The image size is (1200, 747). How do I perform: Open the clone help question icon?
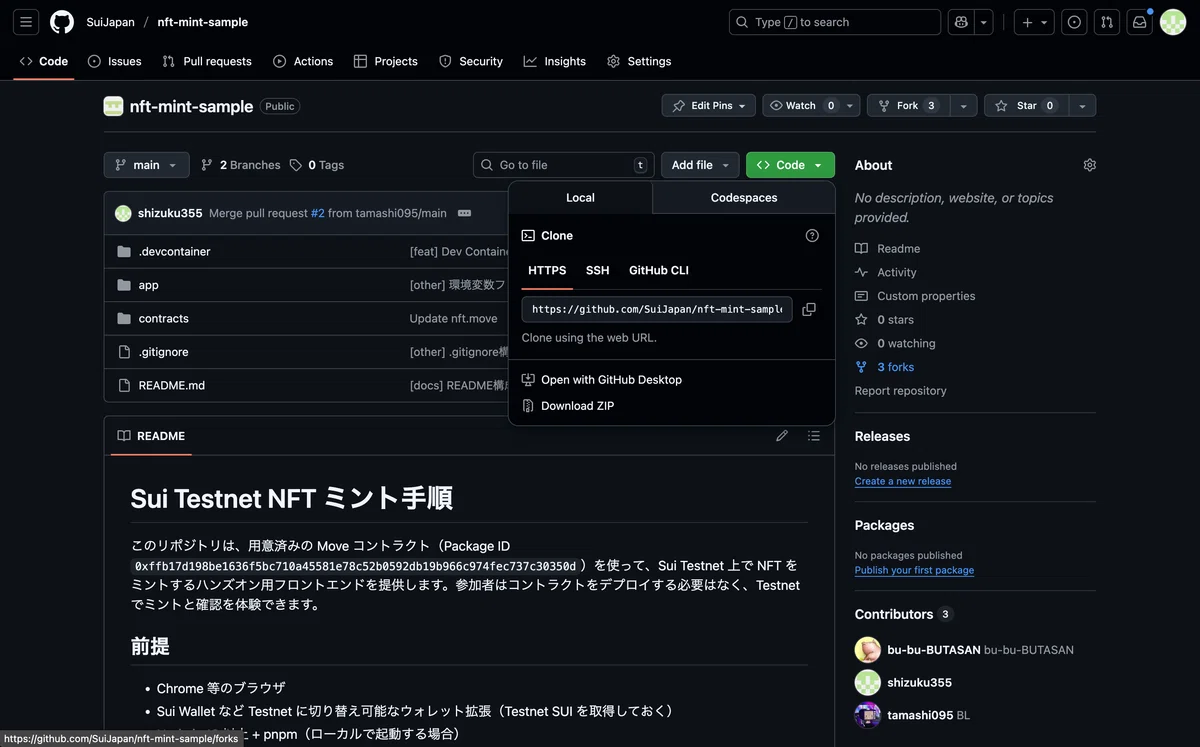812,236
